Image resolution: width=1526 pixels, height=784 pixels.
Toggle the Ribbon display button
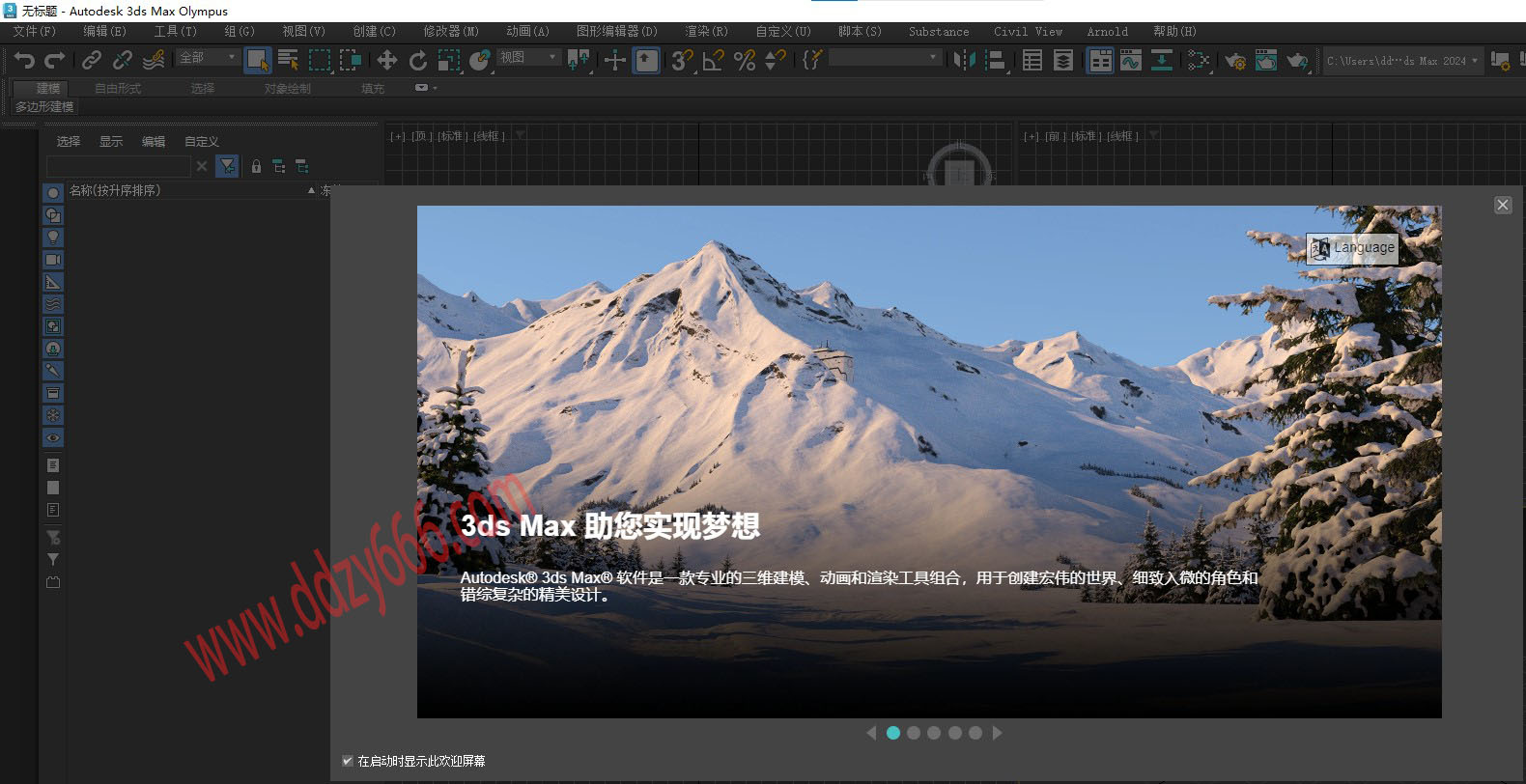coord(1100,60)
